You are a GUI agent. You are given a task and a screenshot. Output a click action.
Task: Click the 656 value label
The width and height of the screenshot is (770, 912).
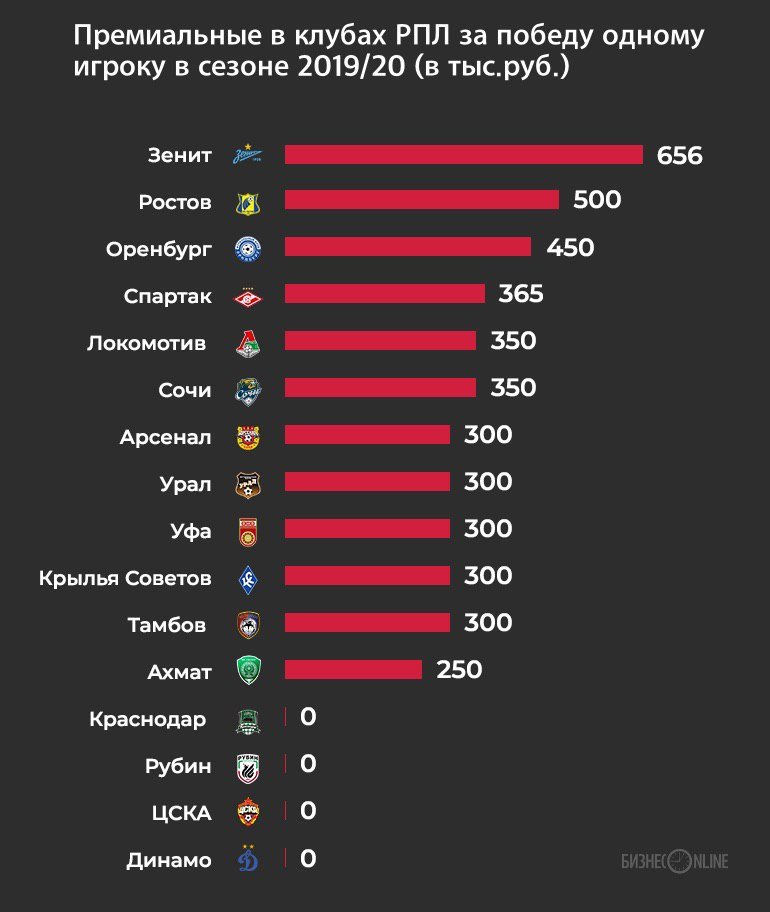[680, 156]
